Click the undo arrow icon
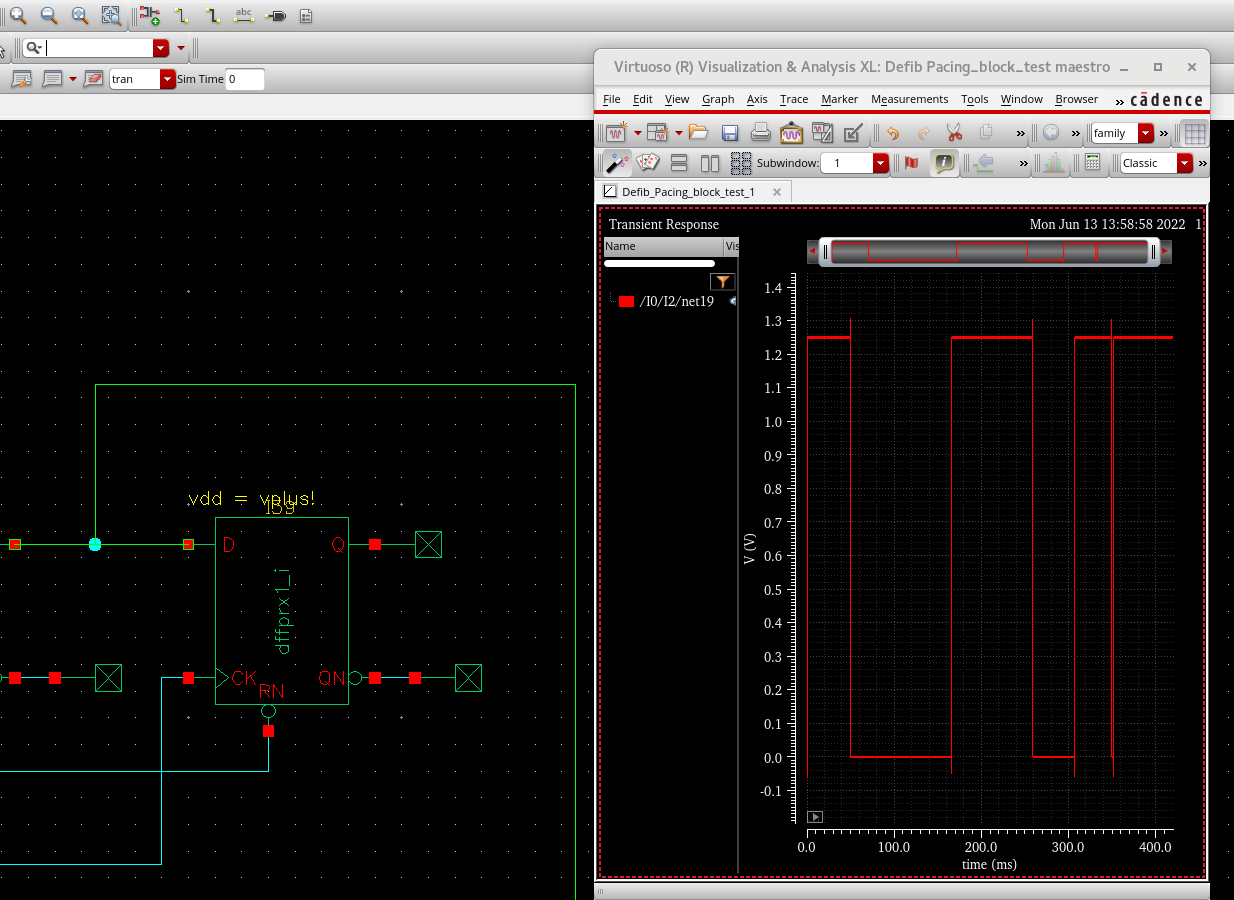This screenshot has width=1234, height=900. point(893,133)
